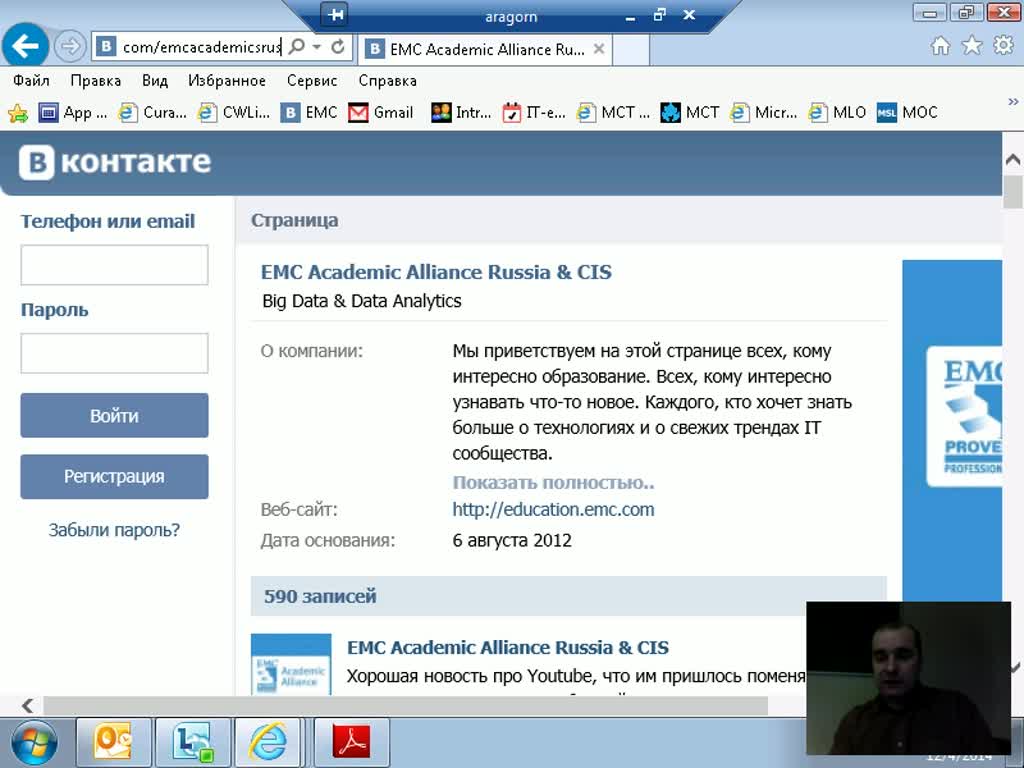
Task: Click the browser Forward arrow button
Action: tap(70, 46)
